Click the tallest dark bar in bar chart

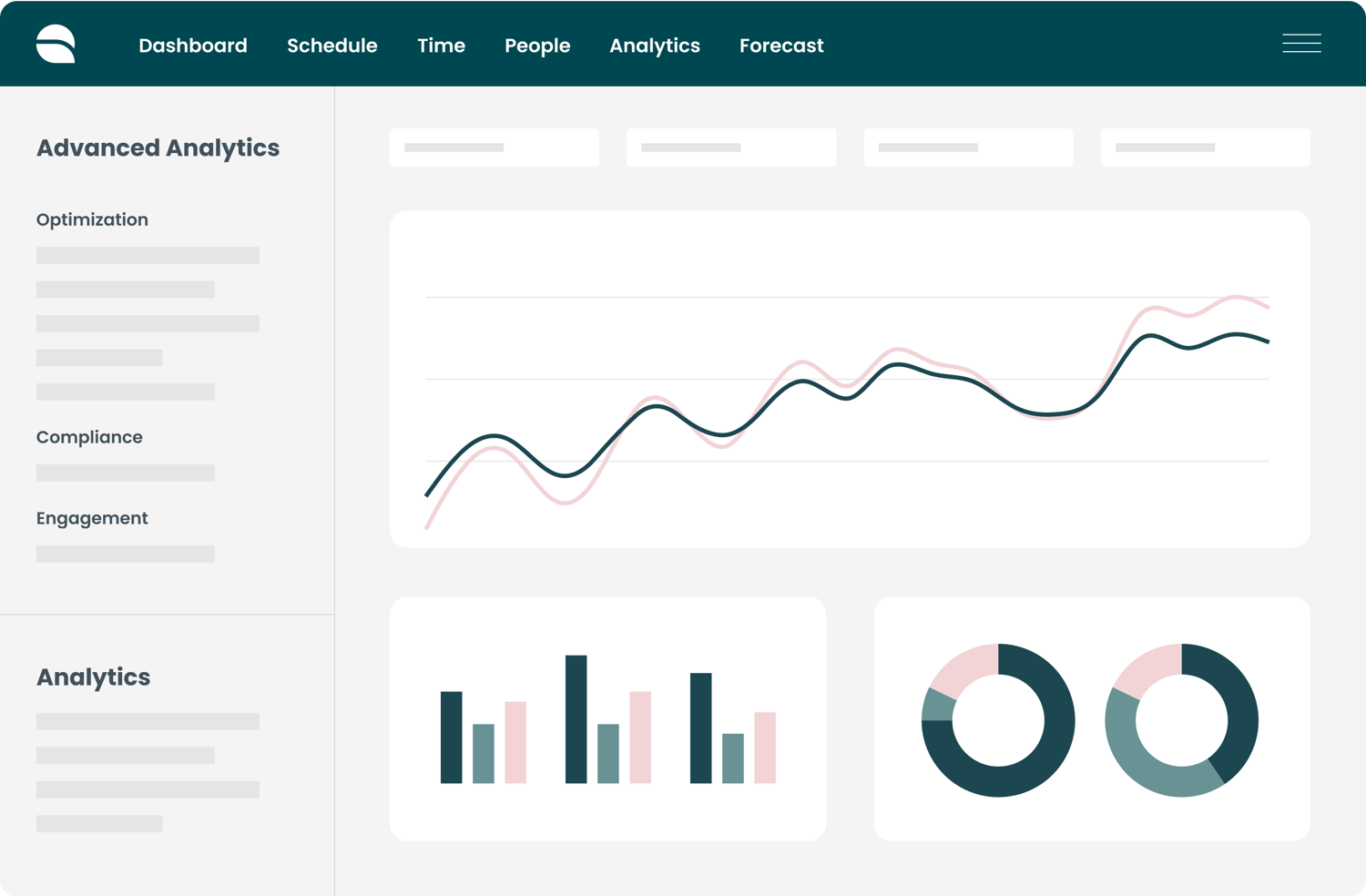[x=576, y=718]
